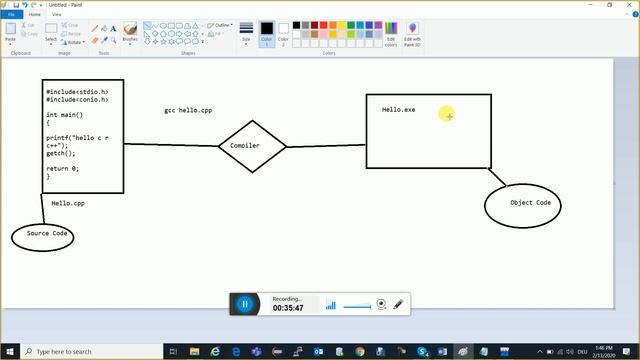Viewport: 640px width, 360px height.
Task: Click the Windows Start button
Action: point(10,351)
